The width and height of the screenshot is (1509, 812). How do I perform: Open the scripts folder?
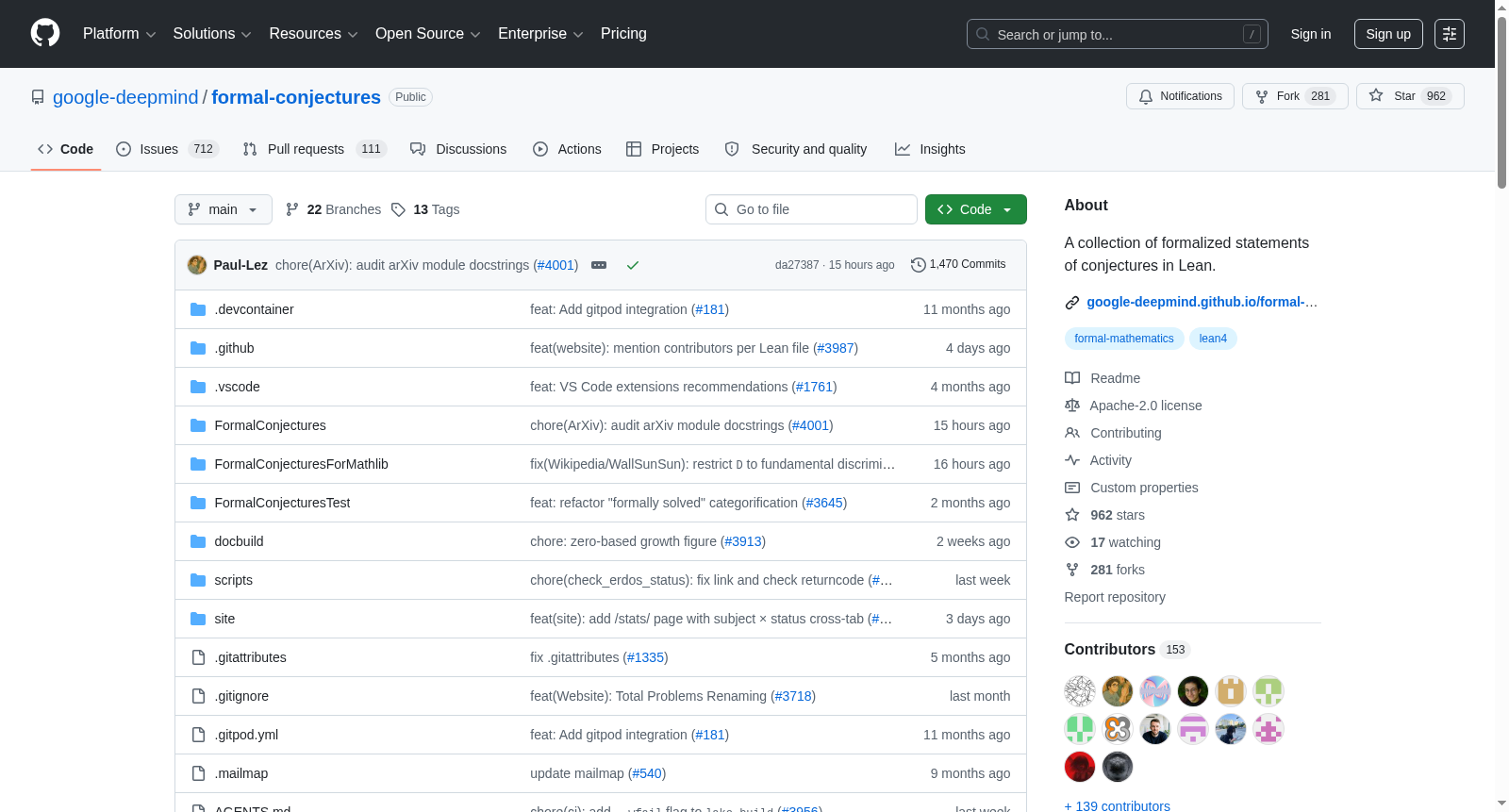(234, 580)
